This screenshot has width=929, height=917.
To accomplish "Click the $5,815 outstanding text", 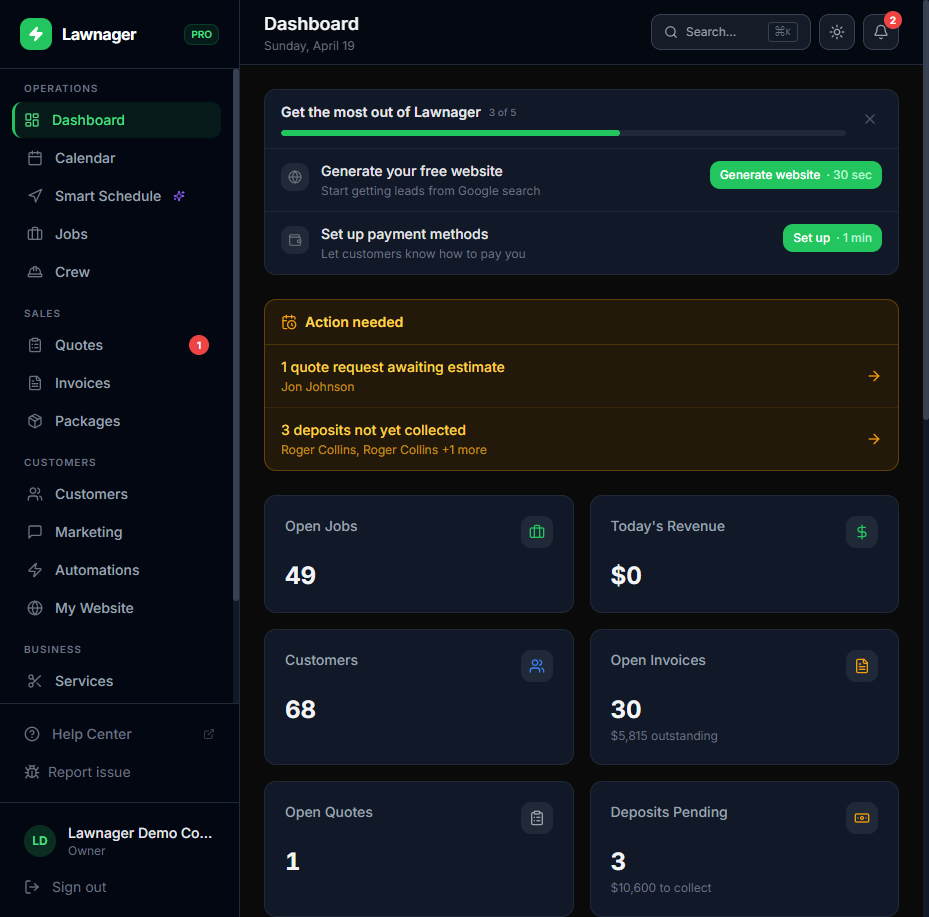I will [664, 736].
